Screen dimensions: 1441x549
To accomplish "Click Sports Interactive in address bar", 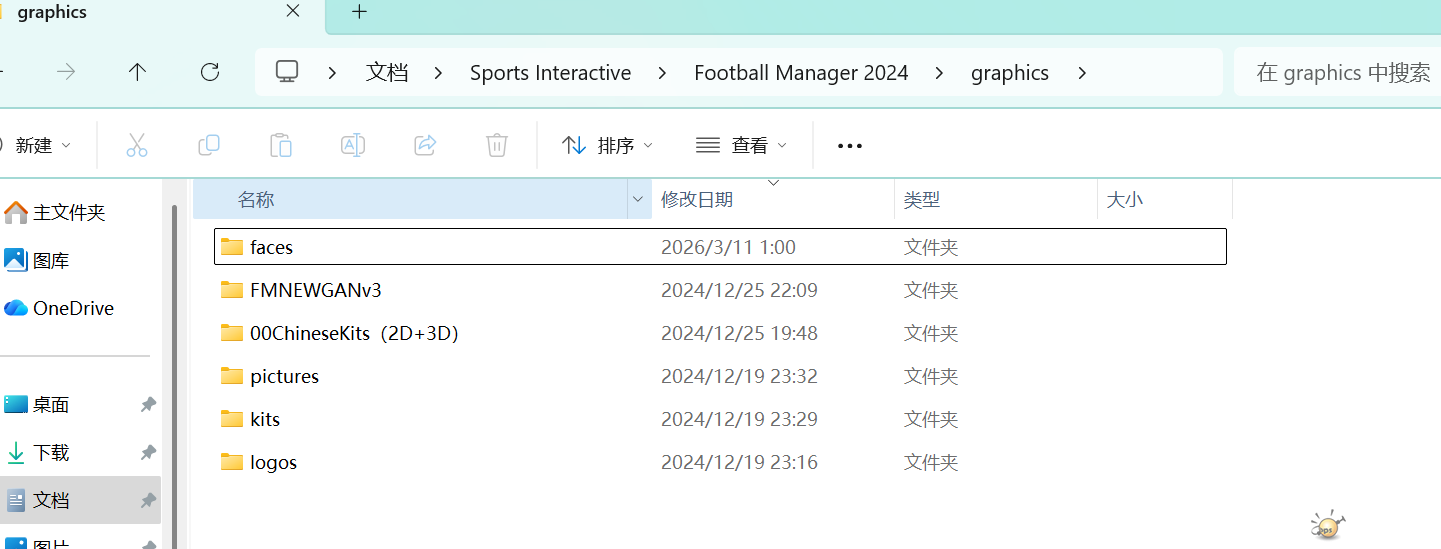I will (x=550, y=73).
